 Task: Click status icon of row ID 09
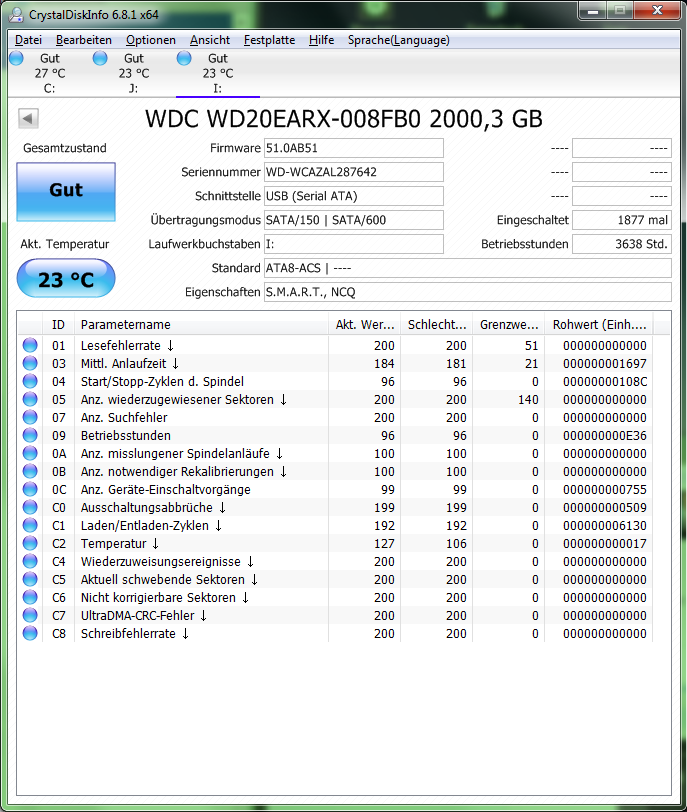point(30,435)
